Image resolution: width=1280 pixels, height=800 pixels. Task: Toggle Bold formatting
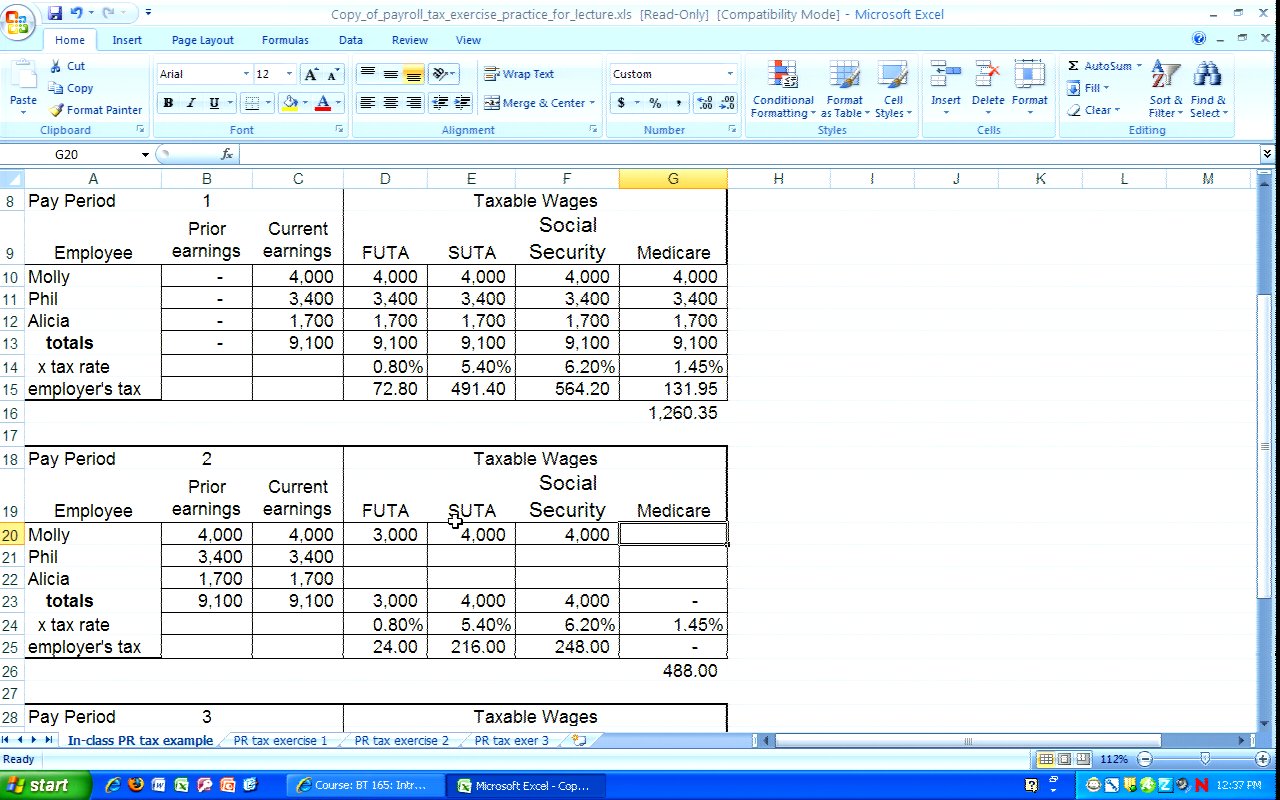pyautogui.click(x=168, y=103)
